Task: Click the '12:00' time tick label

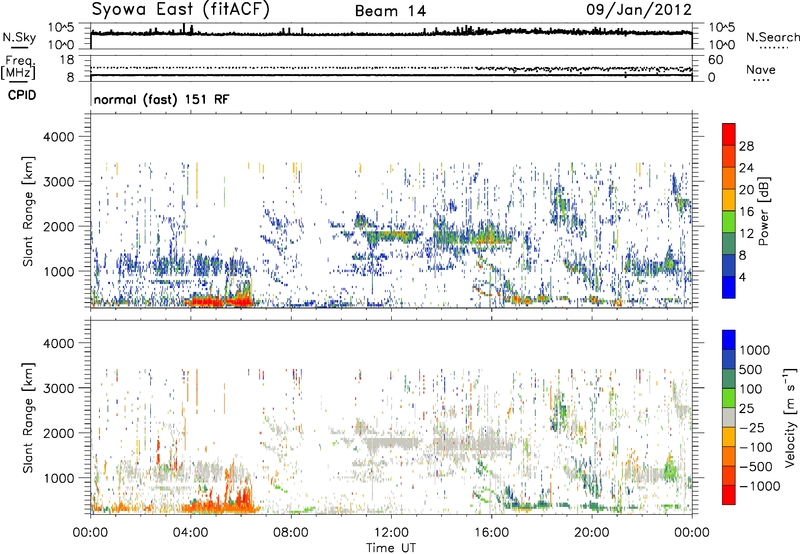Action: pos(391,533)
